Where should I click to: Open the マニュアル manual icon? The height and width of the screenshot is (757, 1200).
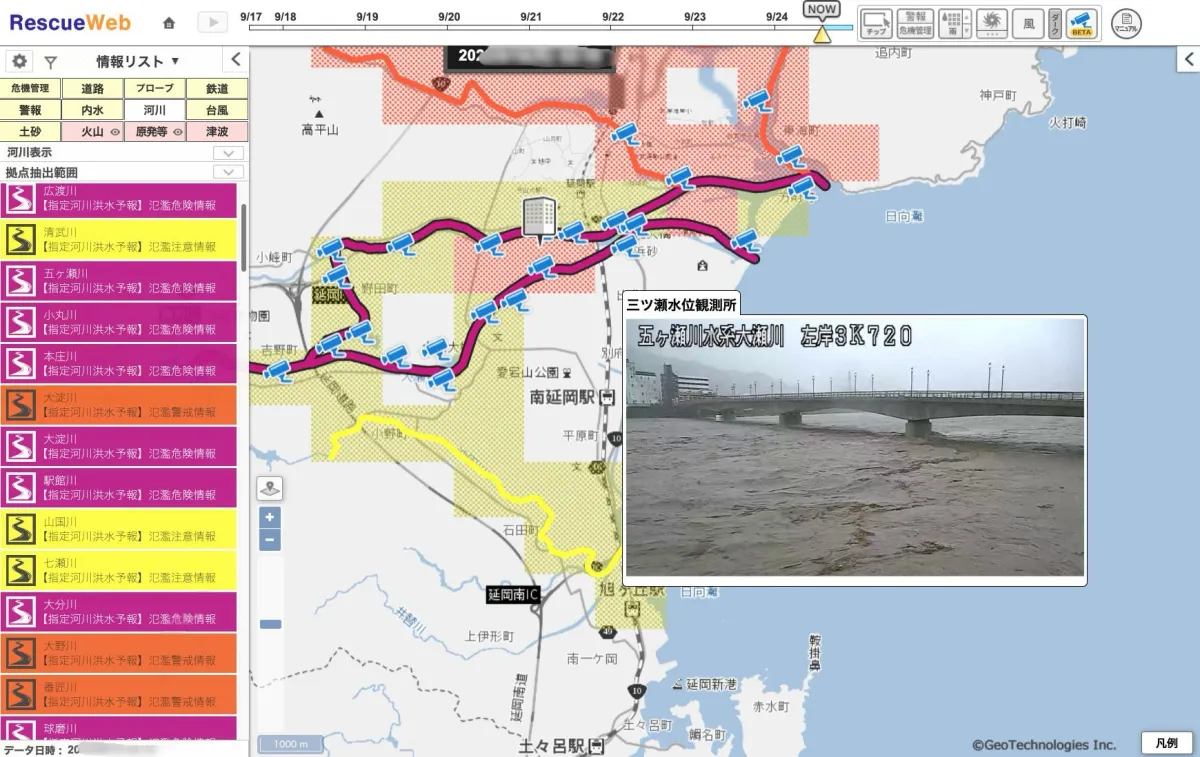tap(1126, 23)
